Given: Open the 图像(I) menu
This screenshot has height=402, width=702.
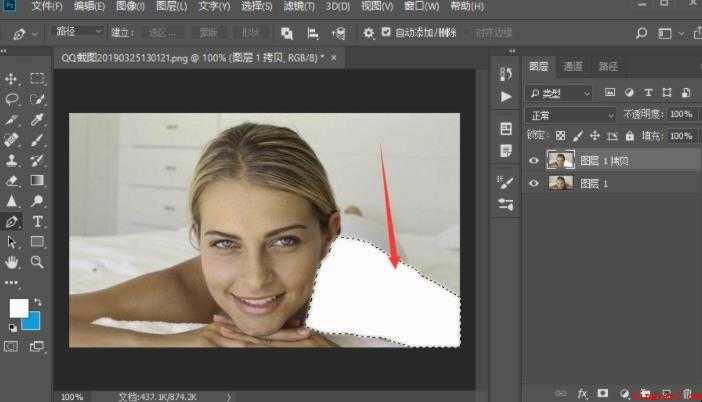Looking at the screenshot, I should tap(130, 6).
